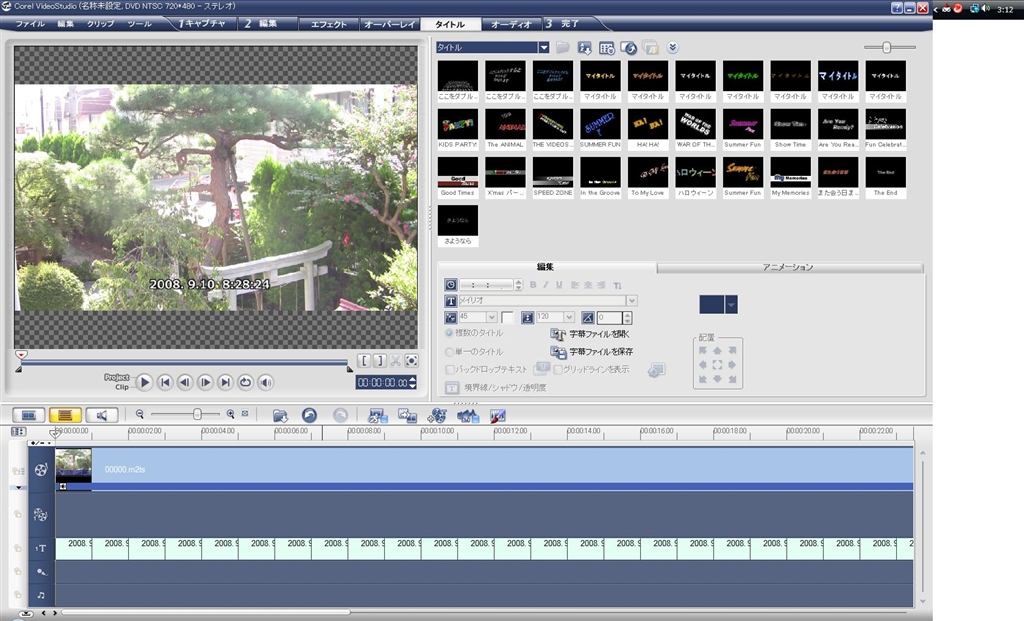Select the Audio view speaker icon
Screen dimensions: 1024x621
click(101, 414)
